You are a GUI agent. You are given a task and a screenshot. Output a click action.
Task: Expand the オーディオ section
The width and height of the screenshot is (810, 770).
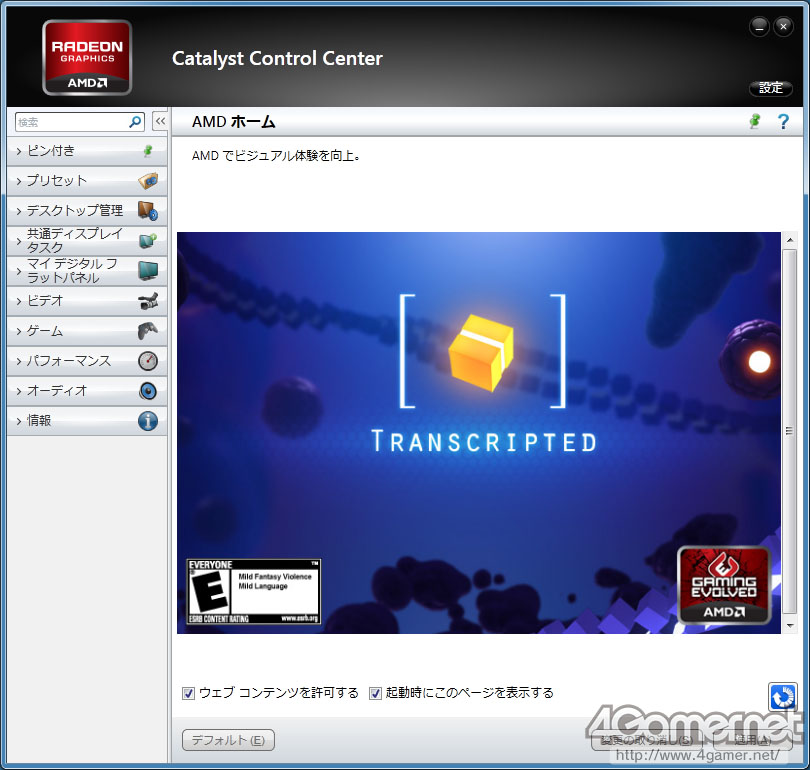click(x=87, y=390)
